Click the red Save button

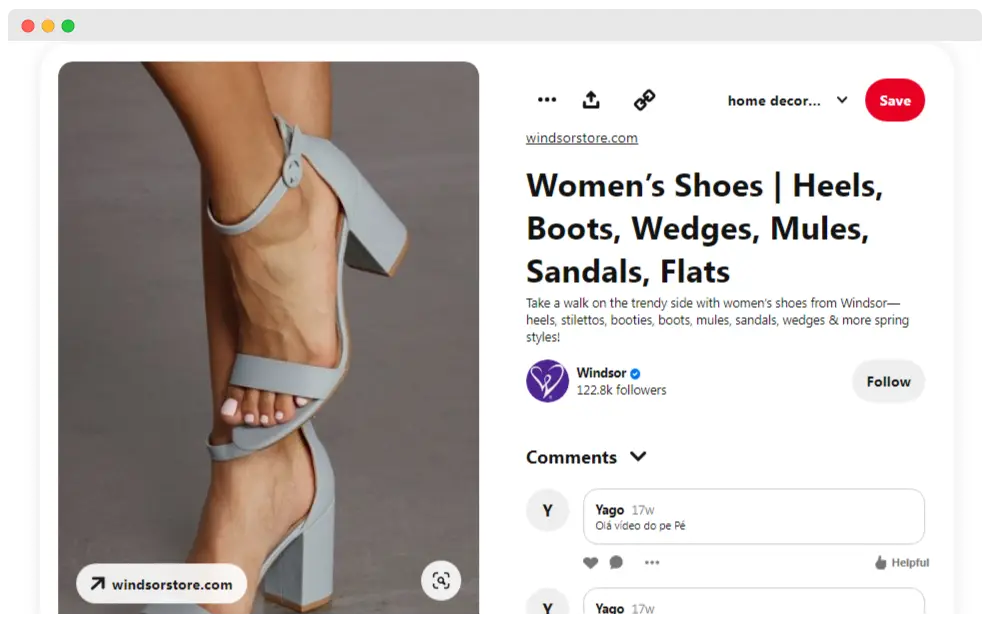[895, 100]
